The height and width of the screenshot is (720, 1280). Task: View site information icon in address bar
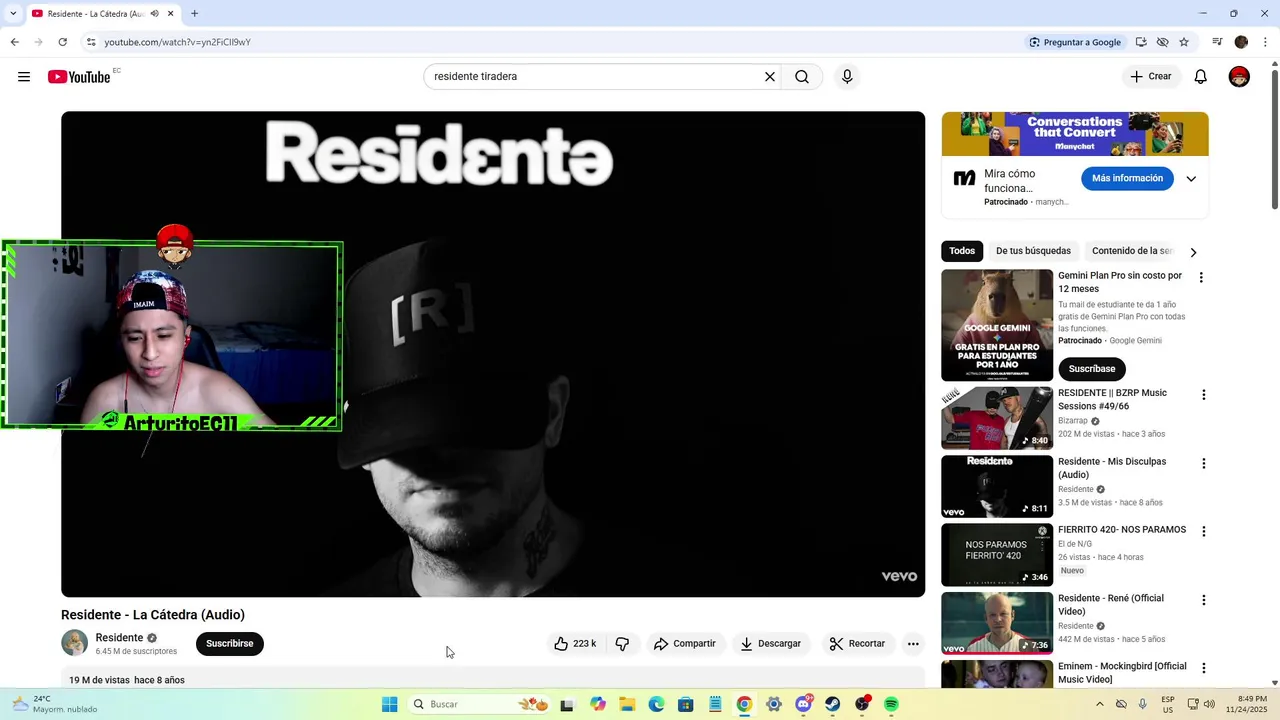pos(91,42)
